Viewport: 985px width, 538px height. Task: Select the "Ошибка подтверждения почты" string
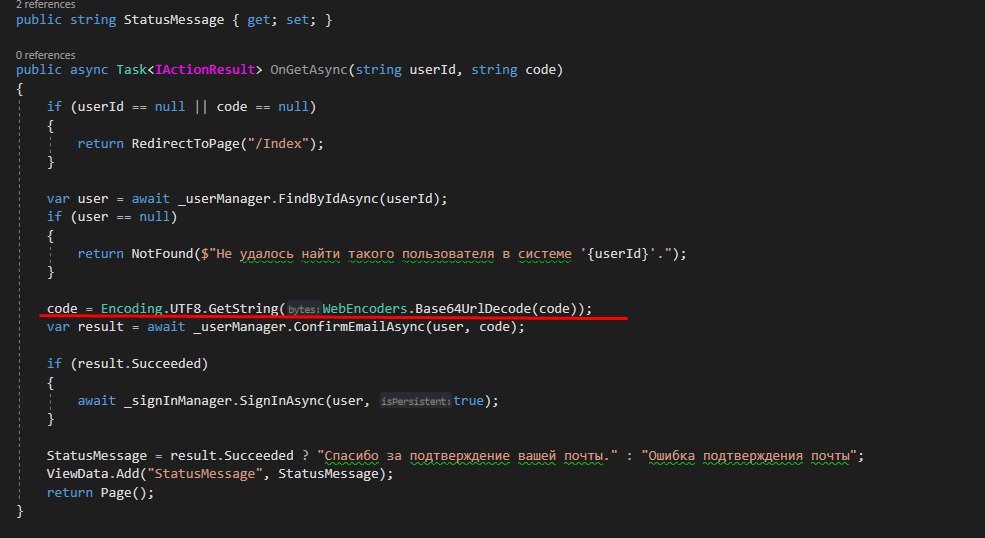[x=749, y=456]
